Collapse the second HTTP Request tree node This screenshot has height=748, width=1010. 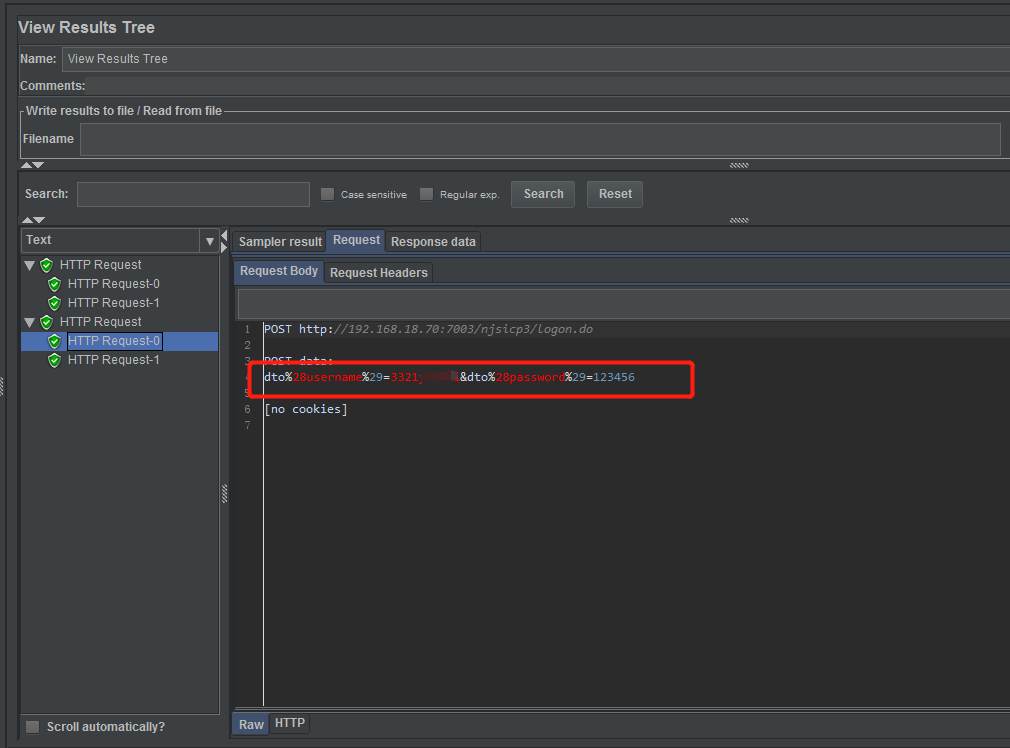[x=30, y=322]
